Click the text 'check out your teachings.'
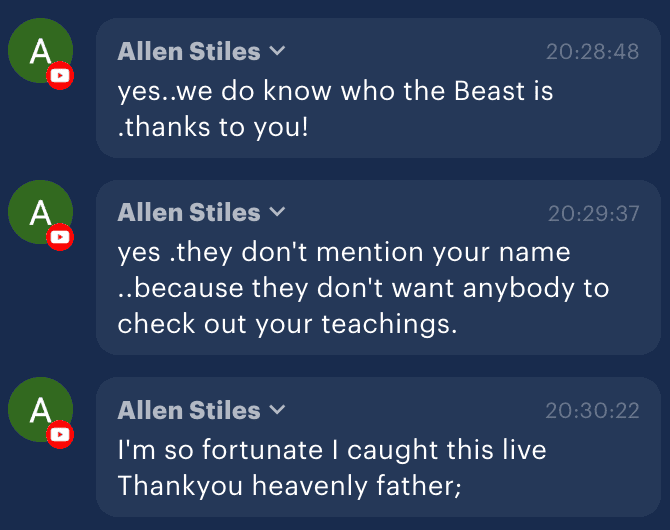 tap(287, 324)
